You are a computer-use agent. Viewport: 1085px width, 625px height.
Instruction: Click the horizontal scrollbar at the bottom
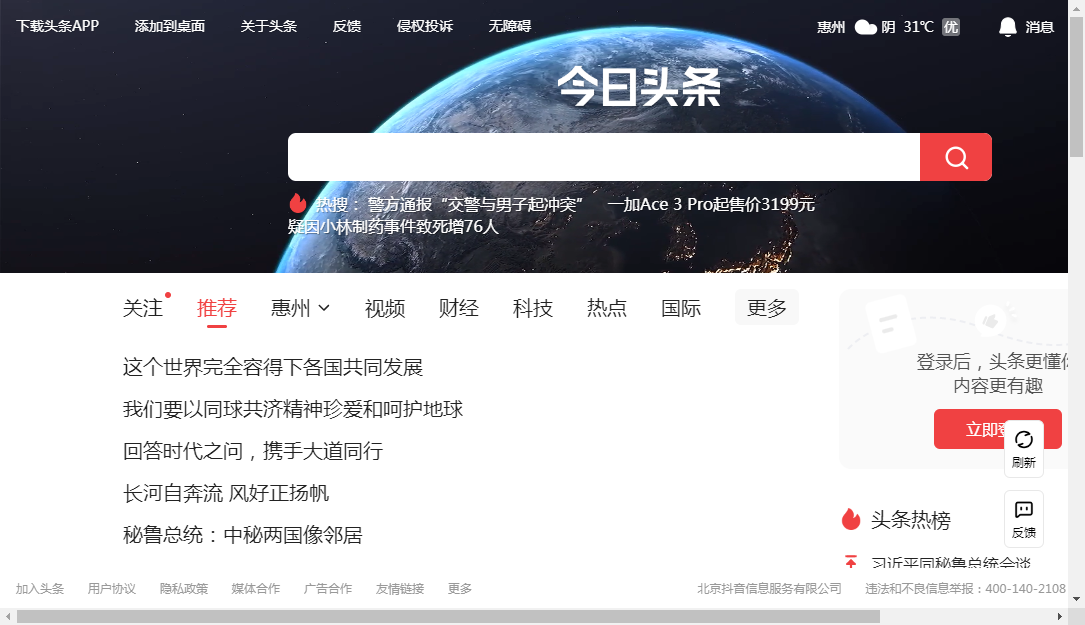448,616
